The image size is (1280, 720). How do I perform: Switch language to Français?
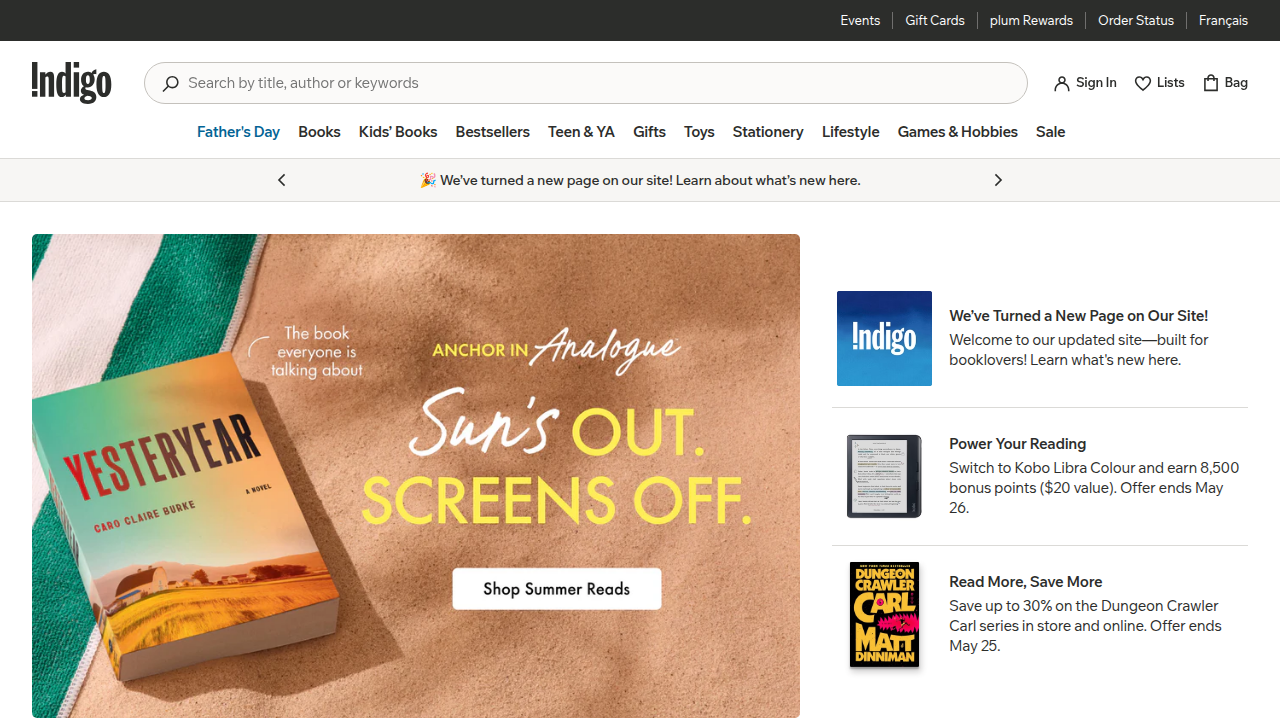1223,20
